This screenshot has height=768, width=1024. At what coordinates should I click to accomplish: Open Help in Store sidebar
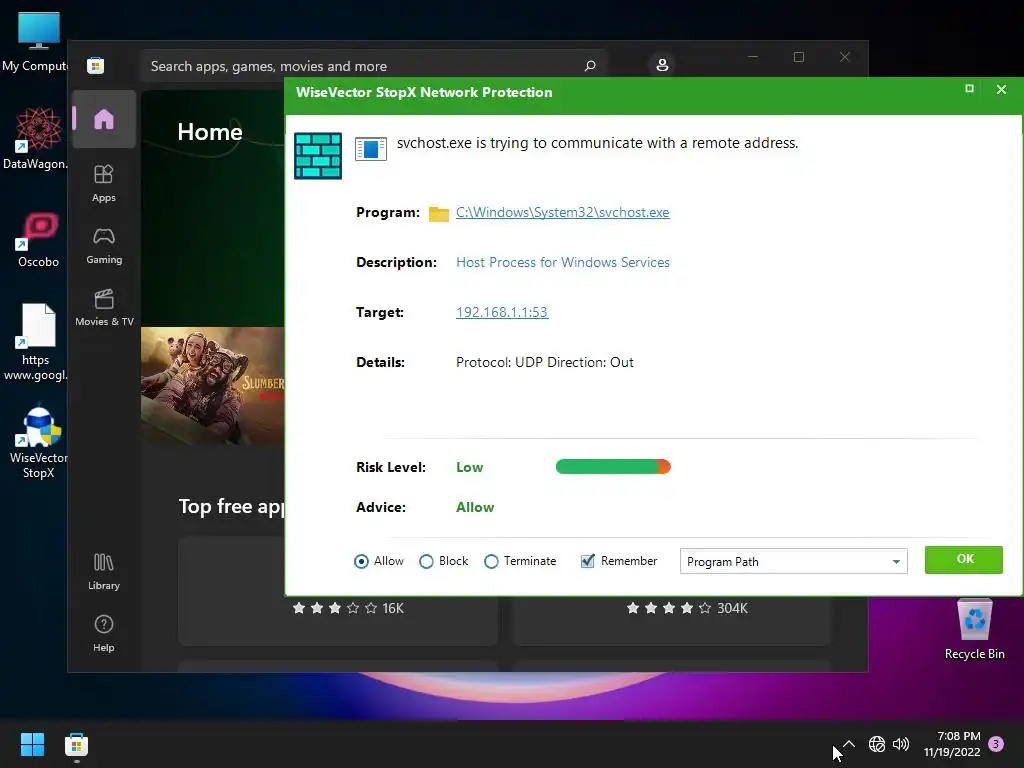[x=104, y=633]
